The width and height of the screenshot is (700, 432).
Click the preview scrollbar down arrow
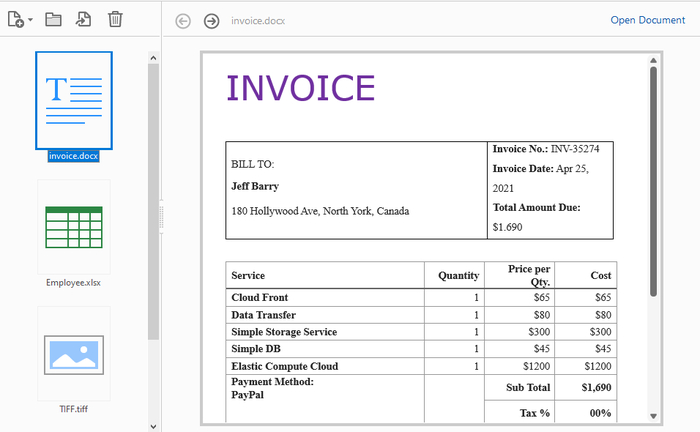654,415
